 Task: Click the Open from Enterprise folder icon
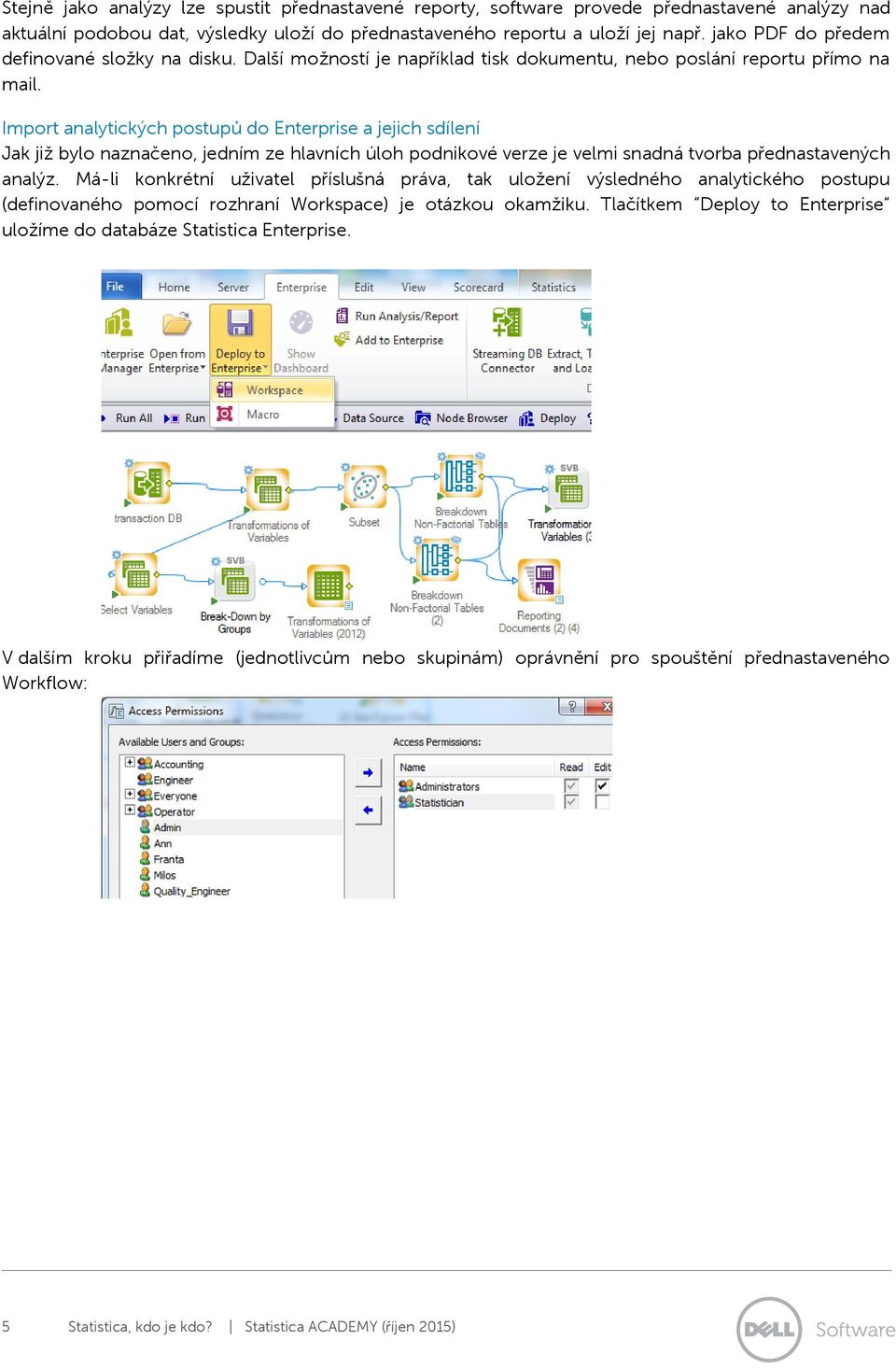click(x=176, y=323)
